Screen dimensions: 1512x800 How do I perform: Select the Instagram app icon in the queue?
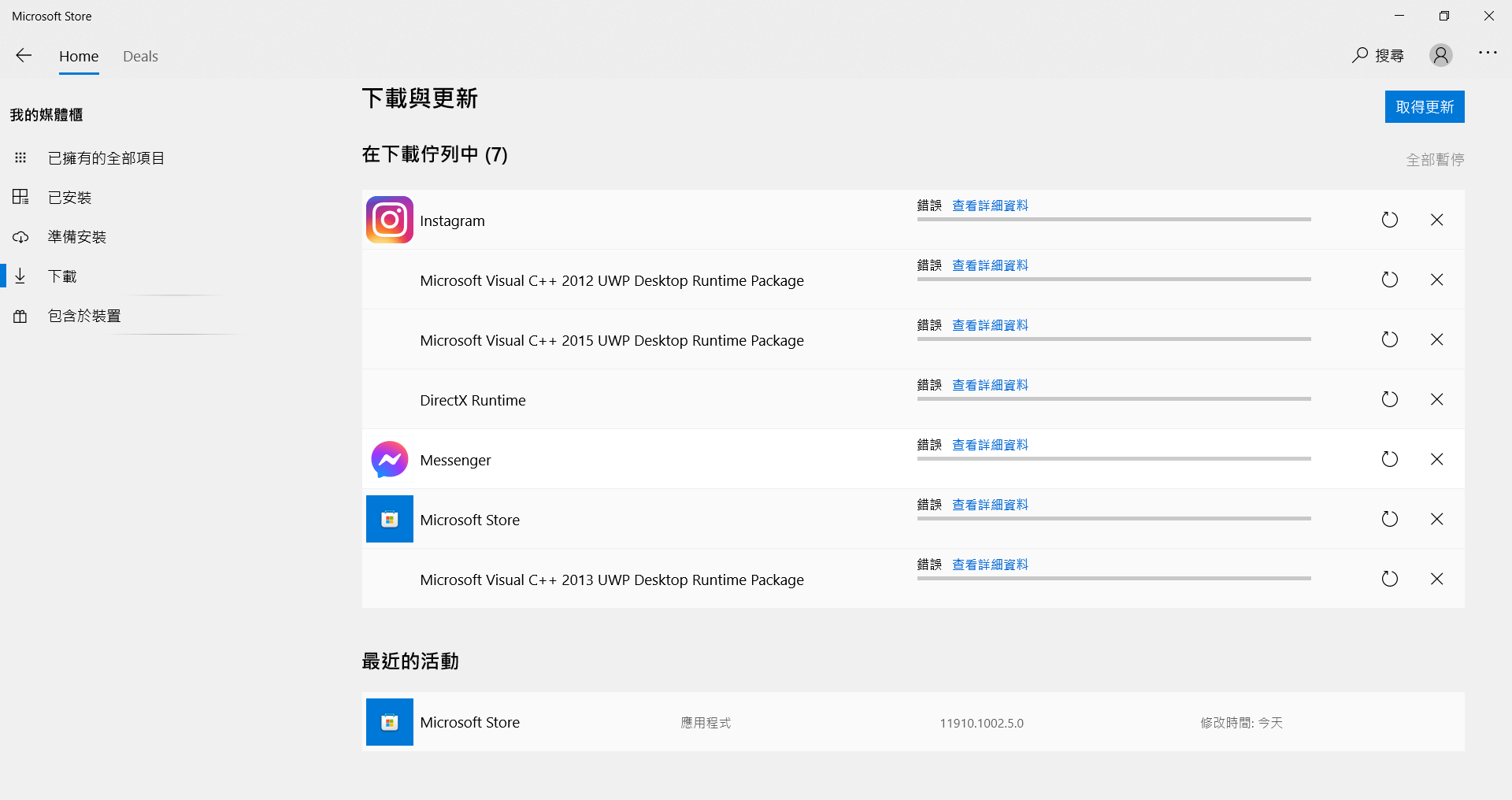389,220
